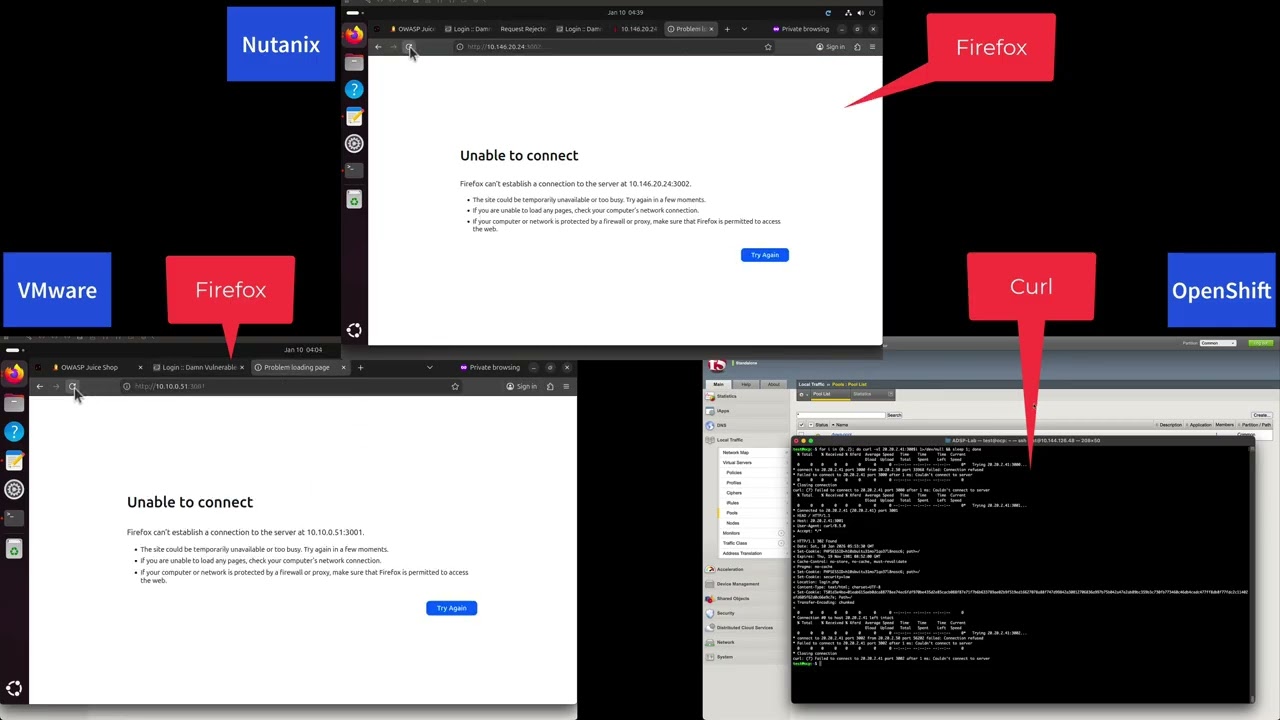Open extensions in the bottom-left Firefox window
Viewport: 1280px width, 720px height.
coord(550,386)
